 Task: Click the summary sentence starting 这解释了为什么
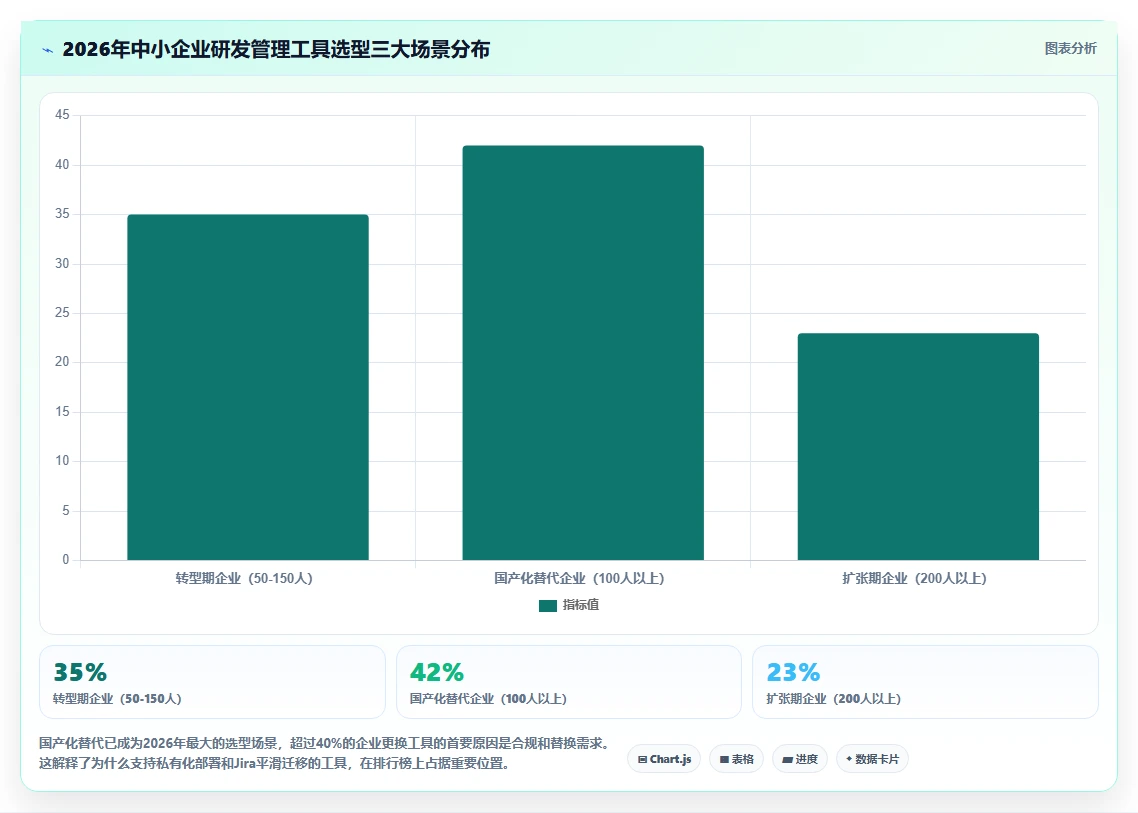click(275, 764)
